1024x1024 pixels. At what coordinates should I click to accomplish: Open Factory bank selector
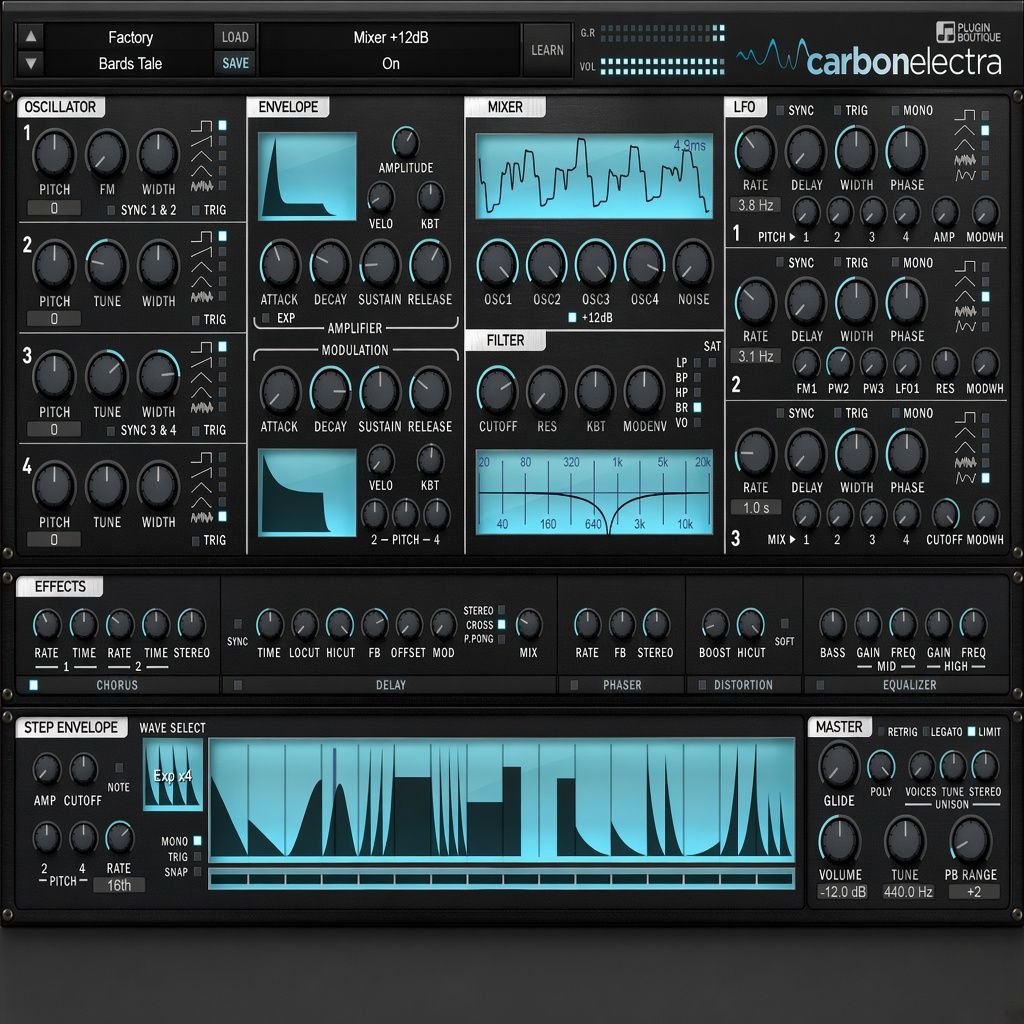pyautogui.click(x=130, y=37)
